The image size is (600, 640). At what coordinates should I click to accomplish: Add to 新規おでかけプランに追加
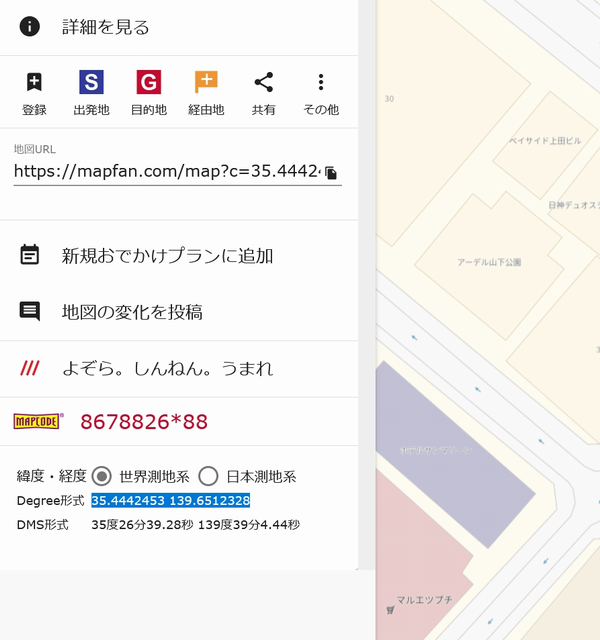click(167, 255)
